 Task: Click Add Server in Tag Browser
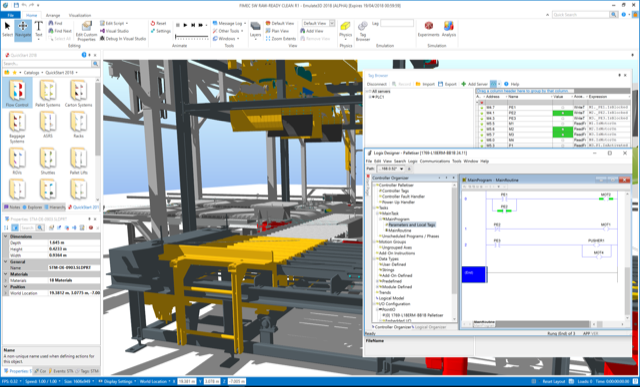pos(474,84)
